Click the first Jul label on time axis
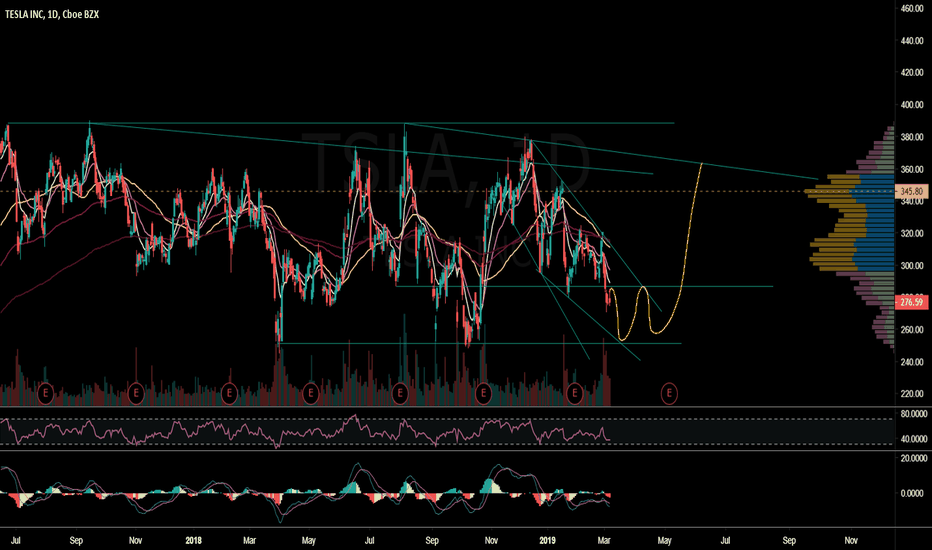 (x=16, y=540)
